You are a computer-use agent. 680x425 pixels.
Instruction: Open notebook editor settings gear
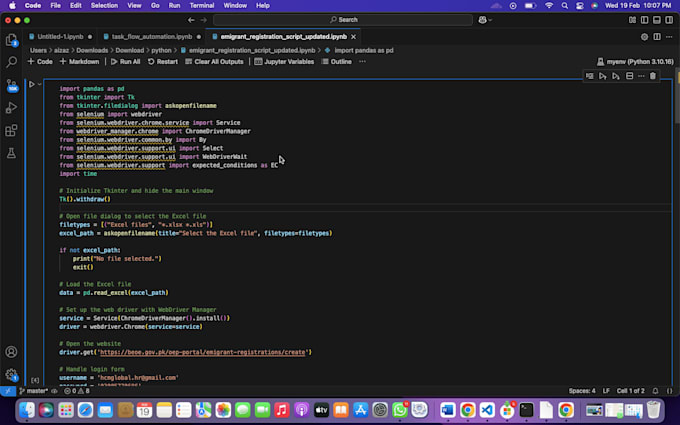click(x=644, y=37)
